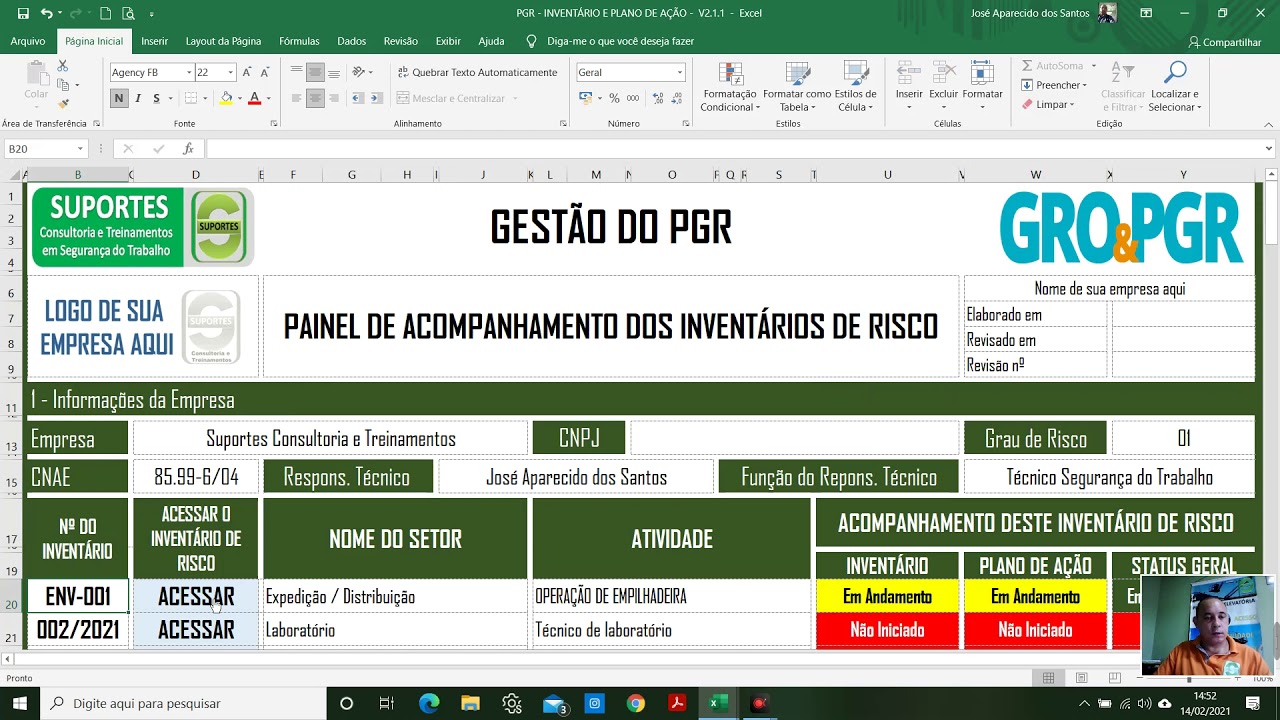Viewport: 1280px width, 720px height.
Task: Open the Limpar dropdown
Action: [1048, 104]
